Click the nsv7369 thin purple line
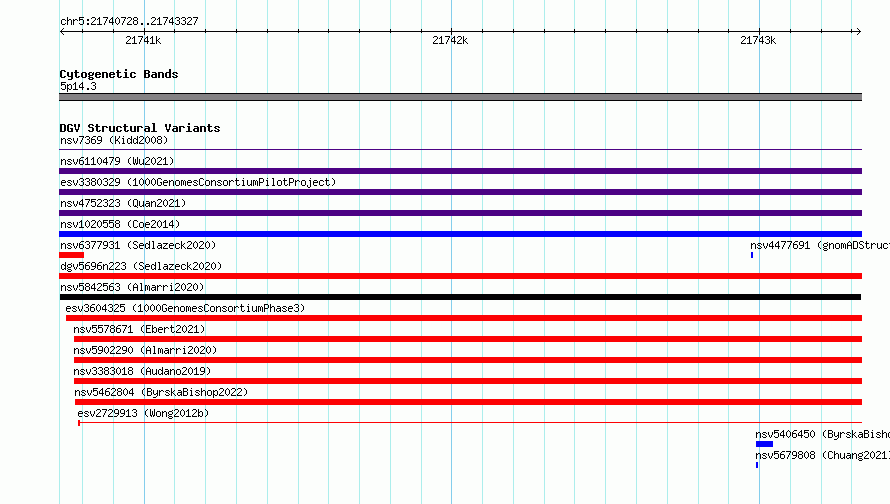Viewport: 890px width, 504px height. 460,150
